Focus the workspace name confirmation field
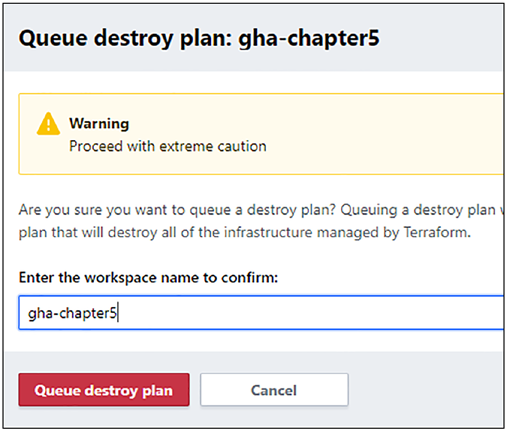The width and height of the screenshot is (507, 431). coord(261,313)
